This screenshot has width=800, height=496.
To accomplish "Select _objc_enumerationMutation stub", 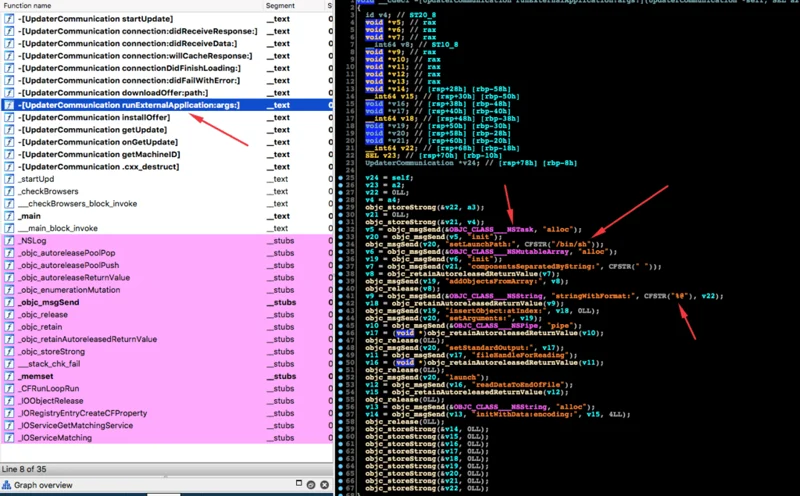I will [x=69, y=290].
